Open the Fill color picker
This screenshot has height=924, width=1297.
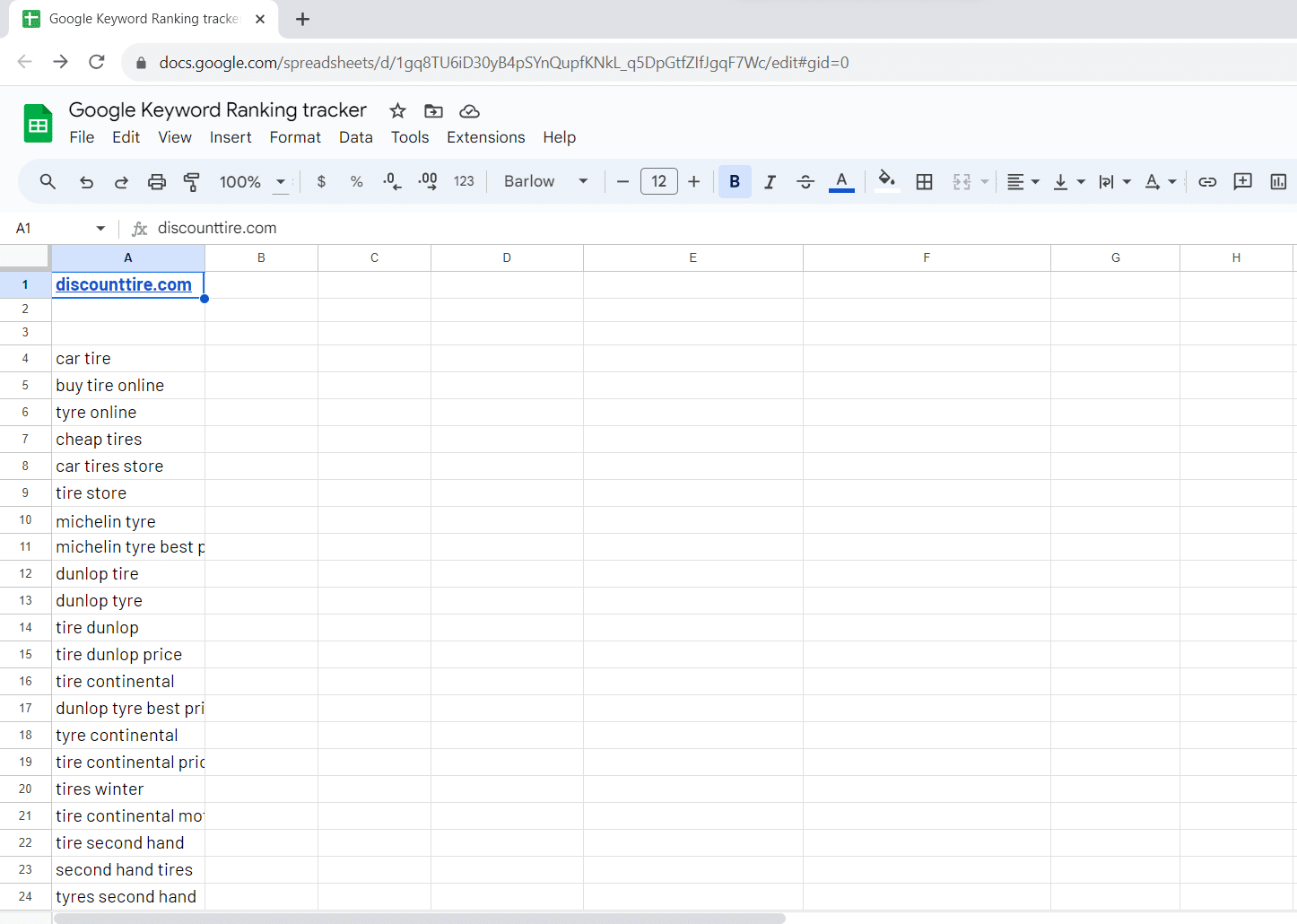[x=886, y=182]
